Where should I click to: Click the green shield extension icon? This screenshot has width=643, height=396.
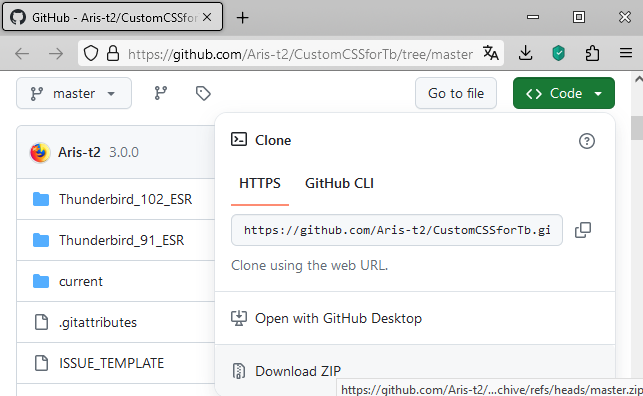pos(559,53)
